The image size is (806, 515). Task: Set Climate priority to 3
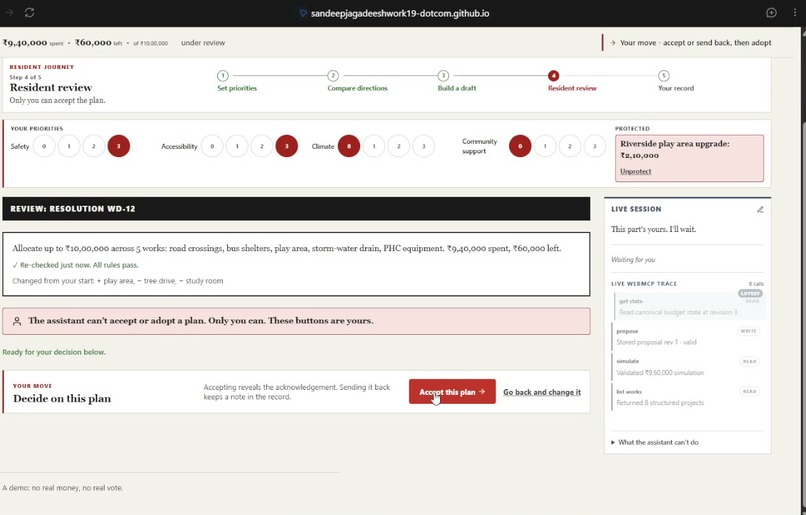point(424,146)
